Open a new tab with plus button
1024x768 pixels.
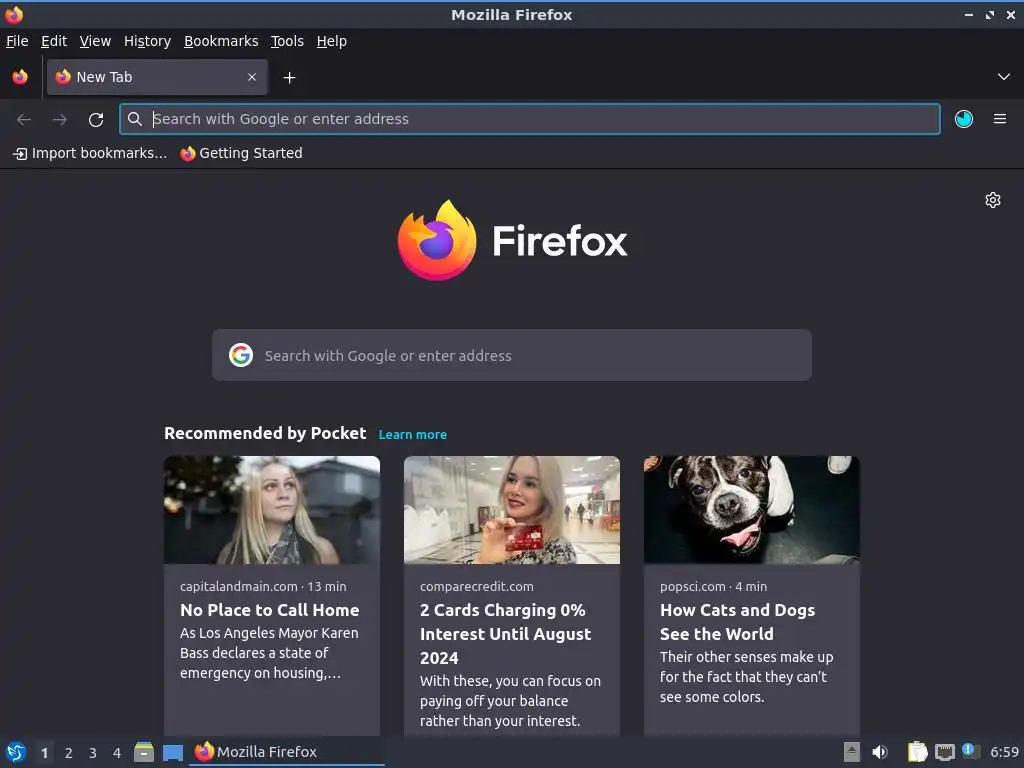pos(289,78)
